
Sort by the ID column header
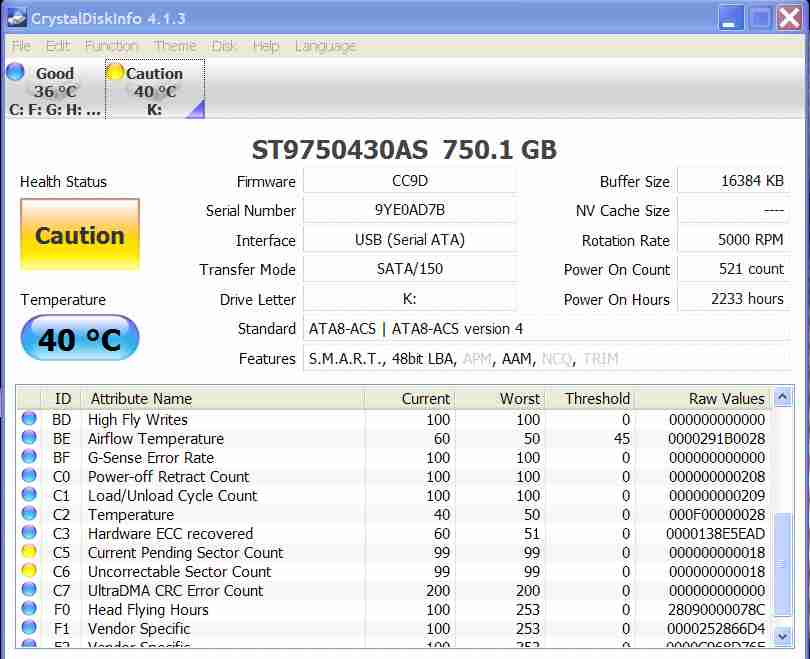(x=62, y=399)
